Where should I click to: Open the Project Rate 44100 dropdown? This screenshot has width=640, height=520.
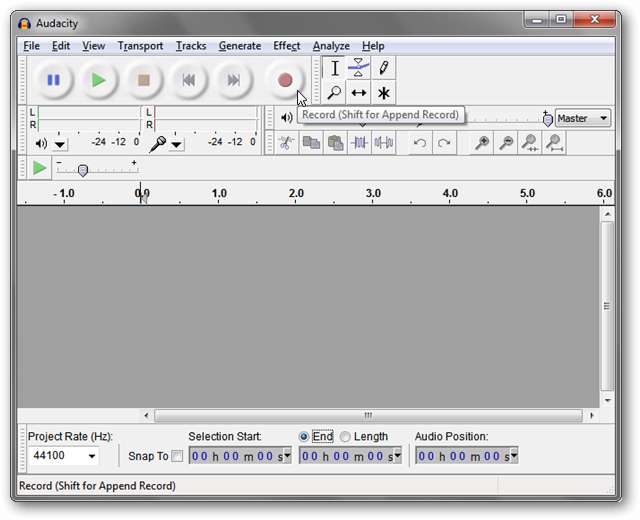click(93, 456)
